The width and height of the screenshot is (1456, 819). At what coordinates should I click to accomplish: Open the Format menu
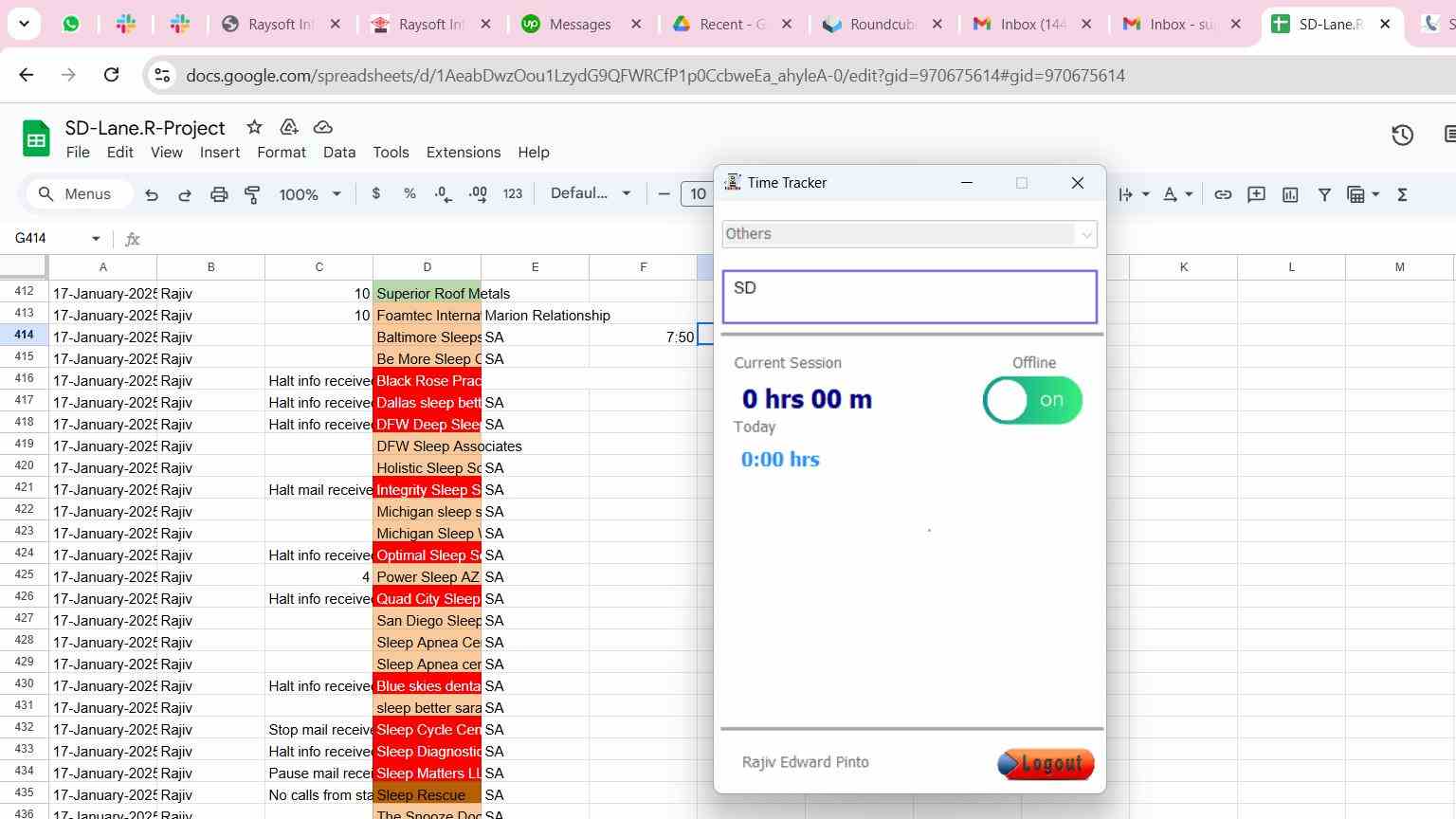coord(282,152)
